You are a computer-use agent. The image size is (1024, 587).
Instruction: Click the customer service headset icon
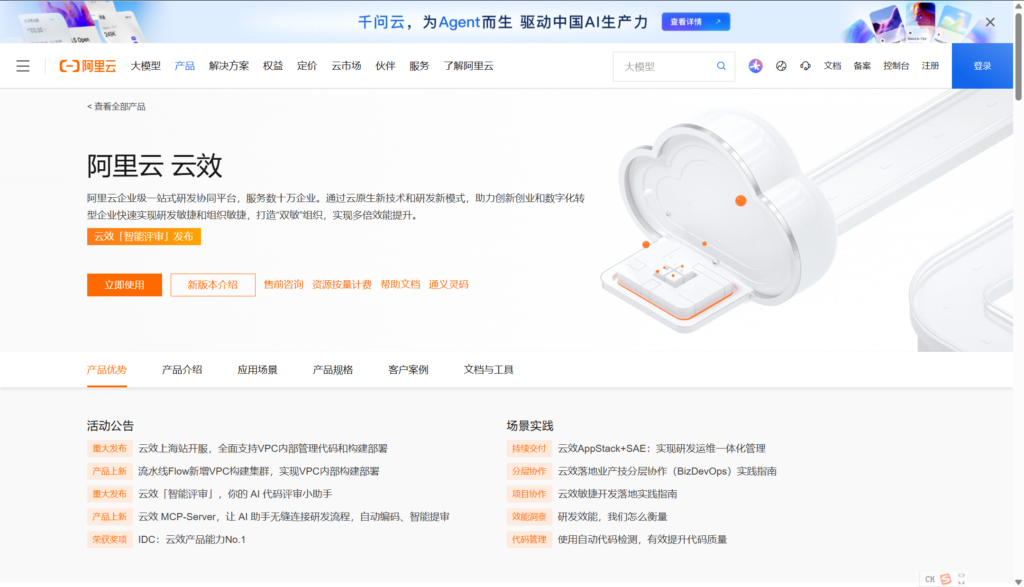pyautogui.click(x=805, y=66)
